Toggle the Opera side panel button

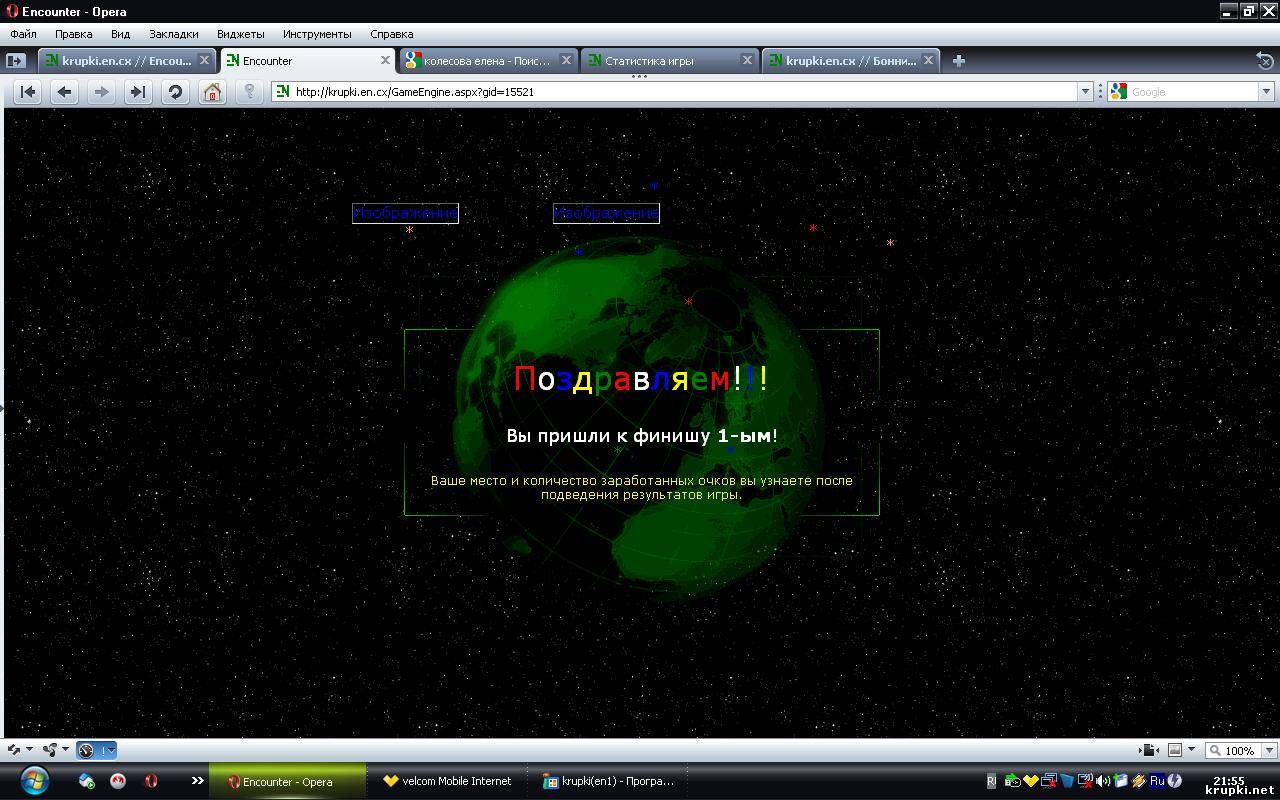15,61
